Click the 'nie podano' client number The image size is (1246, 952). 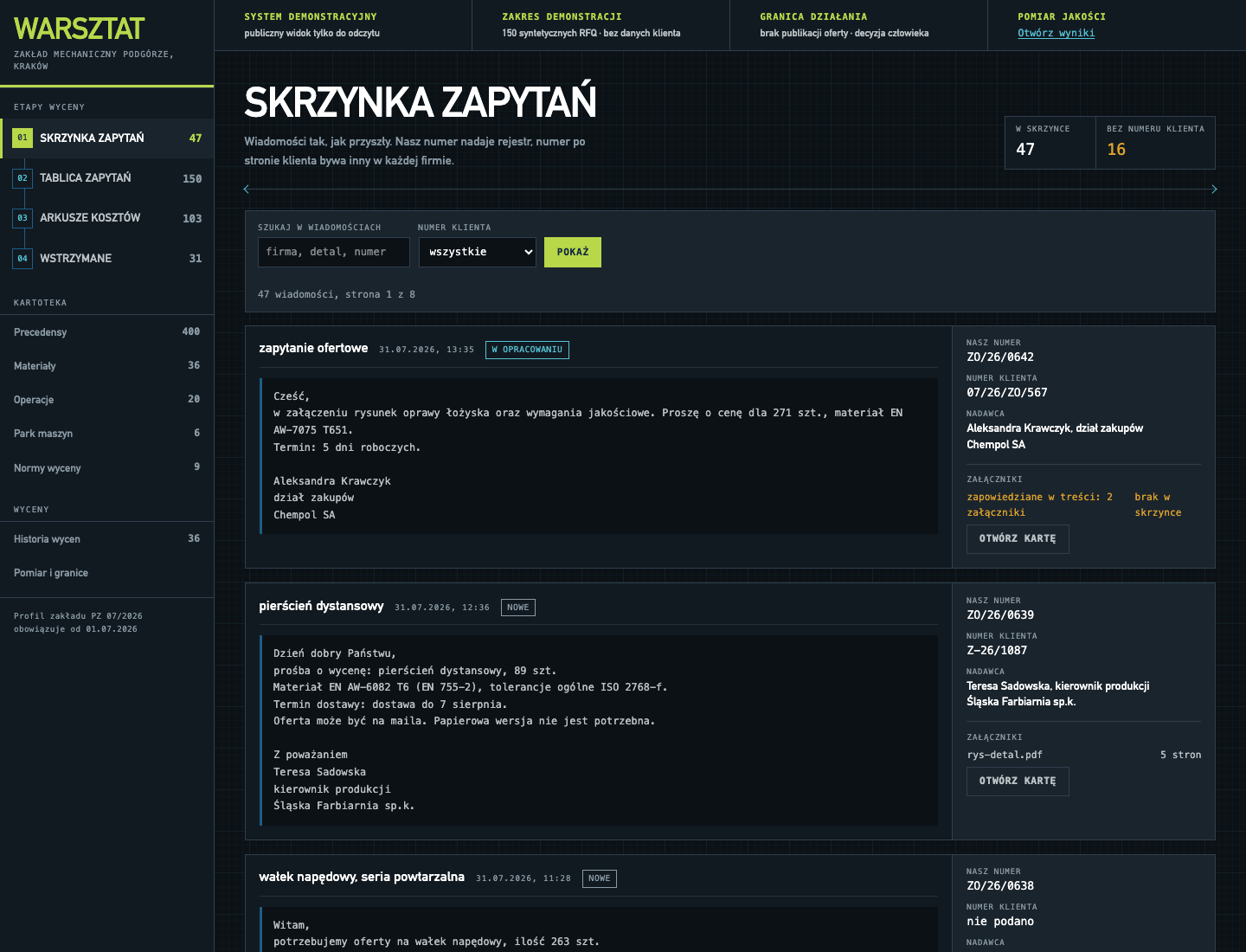(1000, 921)
